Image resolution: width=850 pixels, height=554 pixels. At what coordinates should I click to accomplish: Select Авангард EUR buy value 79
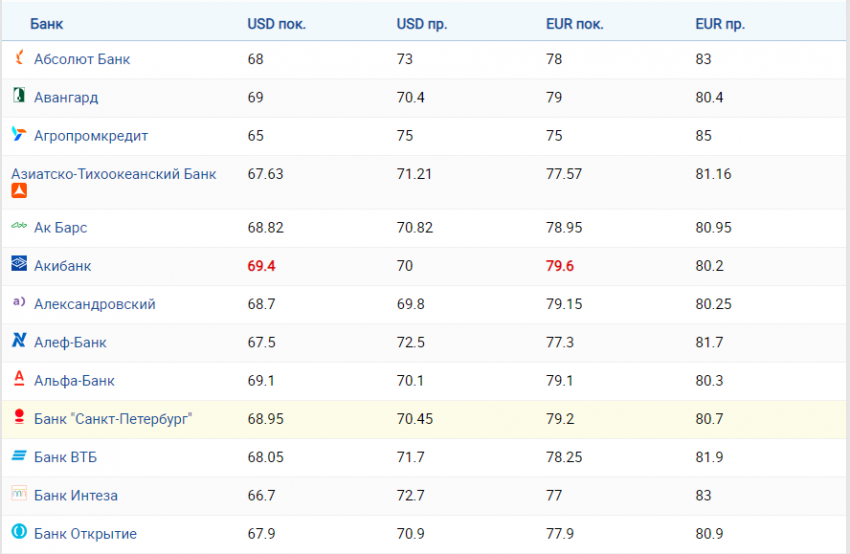coord(554,98)
